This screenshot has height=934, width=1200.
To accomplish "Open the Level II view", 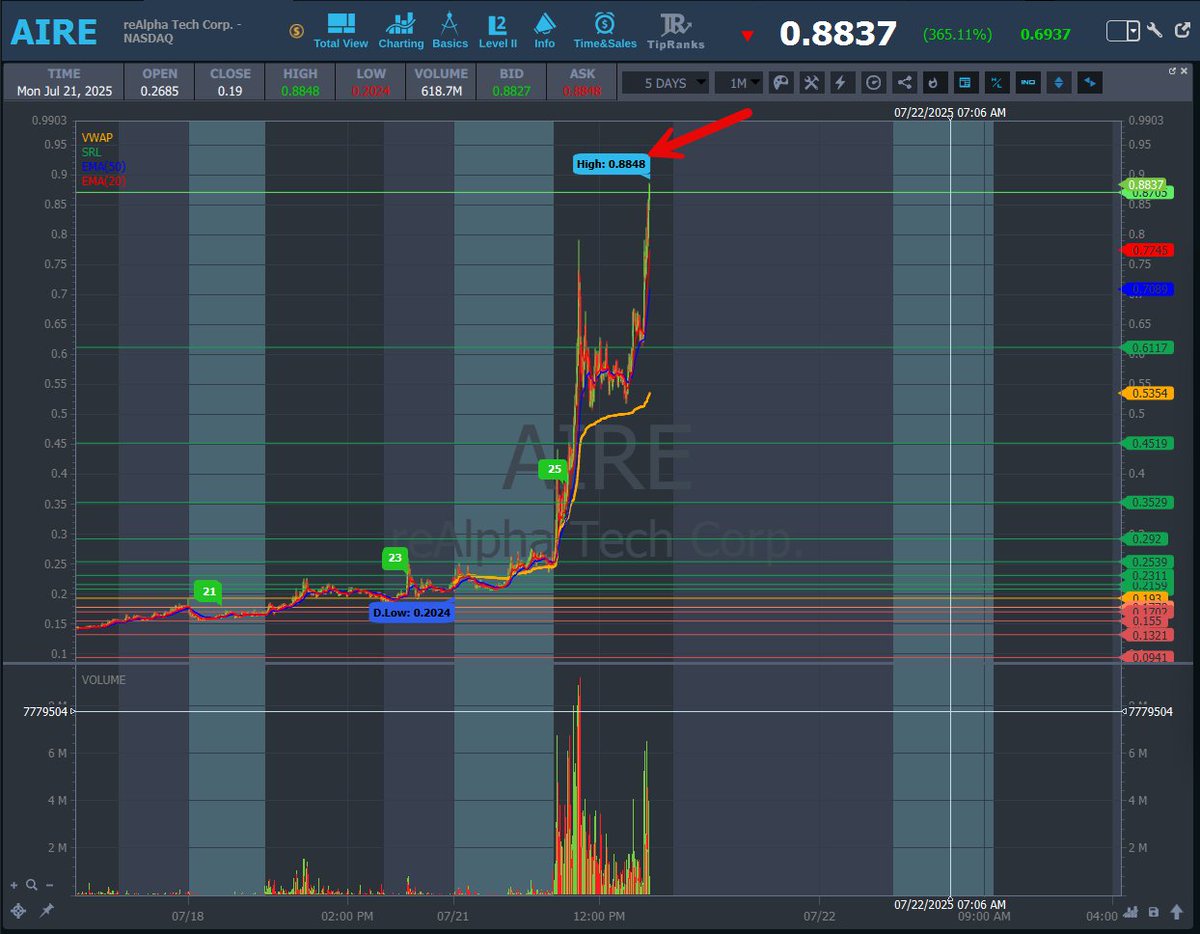I will 498,30.
